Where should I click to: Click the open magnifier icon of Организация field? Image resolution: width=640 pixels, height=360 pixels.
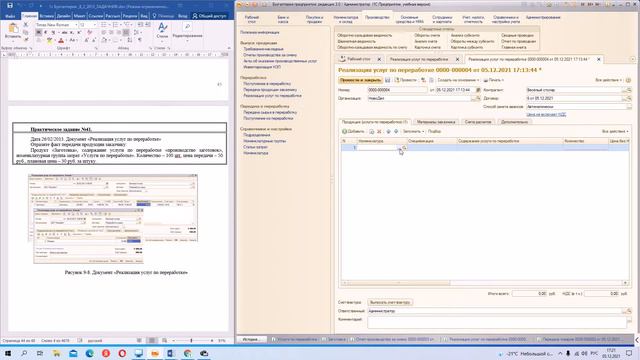coord(478,98)
